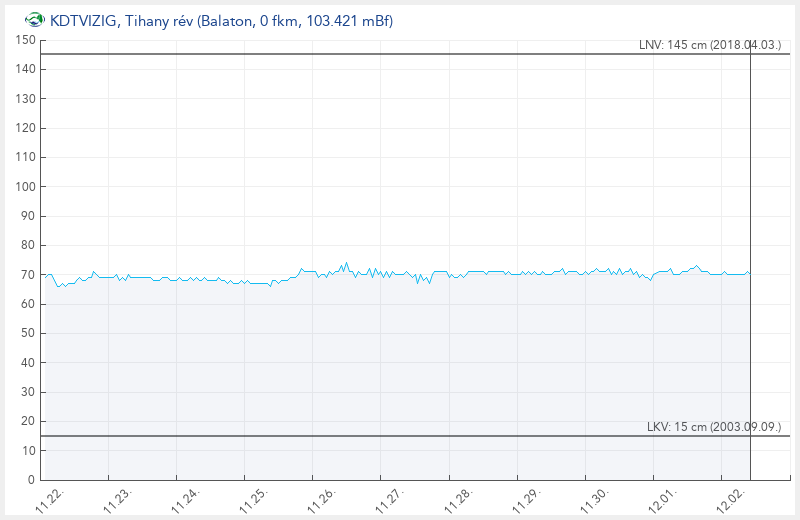Select the 70 value on the y-axis
The image size is (800, 520).
29,275
